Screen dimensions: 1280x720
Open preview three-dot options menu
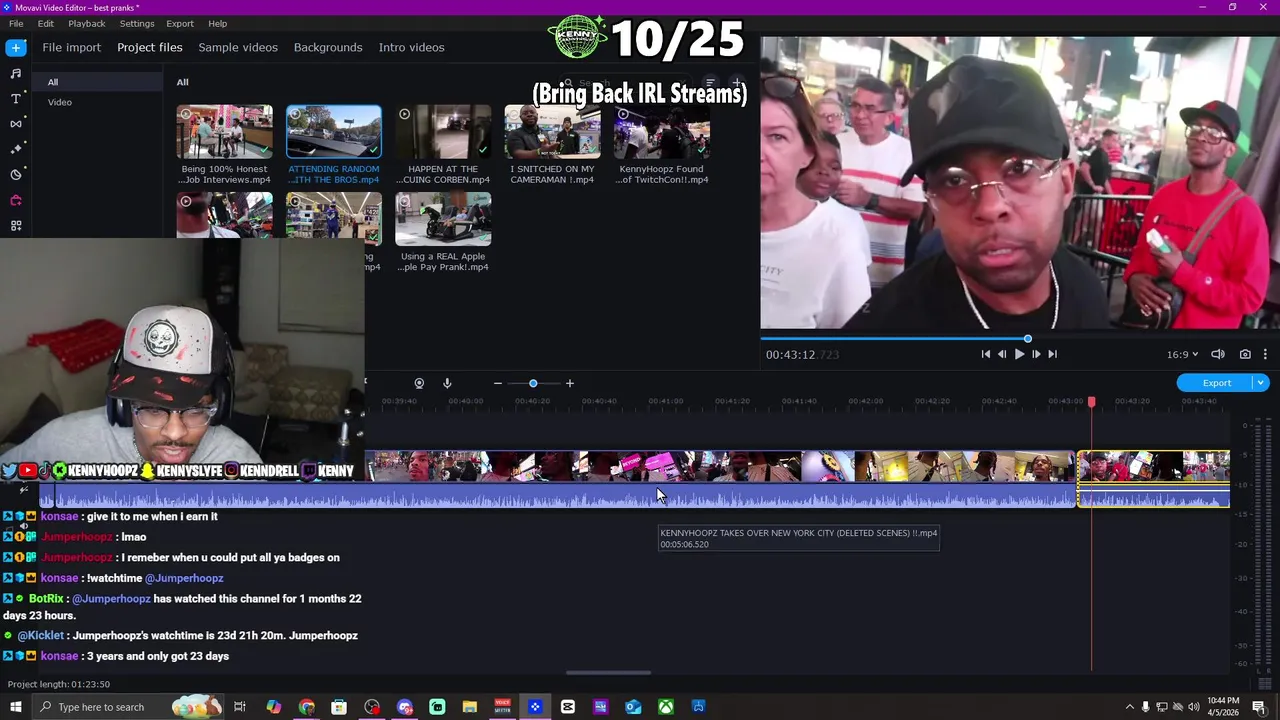pyautogui.click(x=1265, y=354)
